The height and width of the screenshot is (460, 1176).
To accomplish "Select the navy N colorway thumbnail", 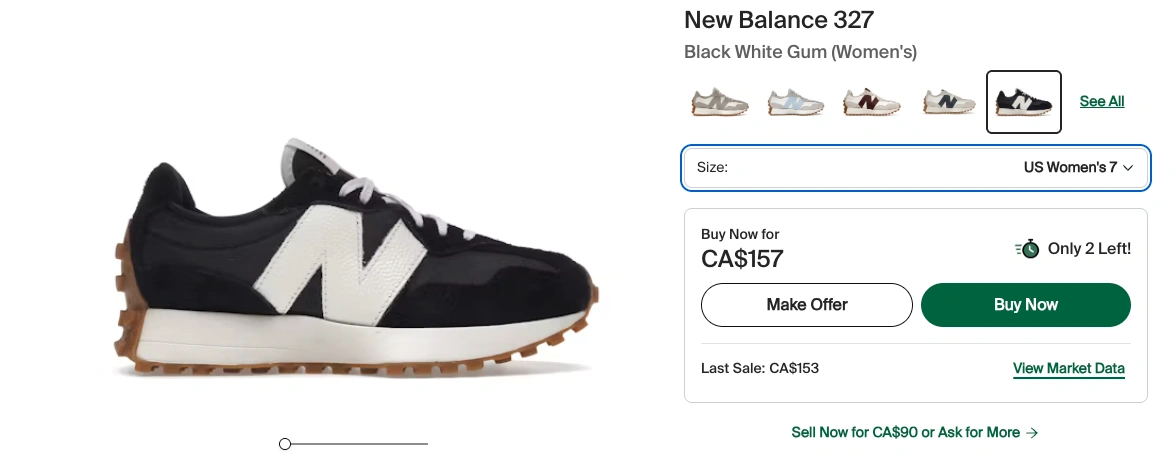I will coord(946,102).
